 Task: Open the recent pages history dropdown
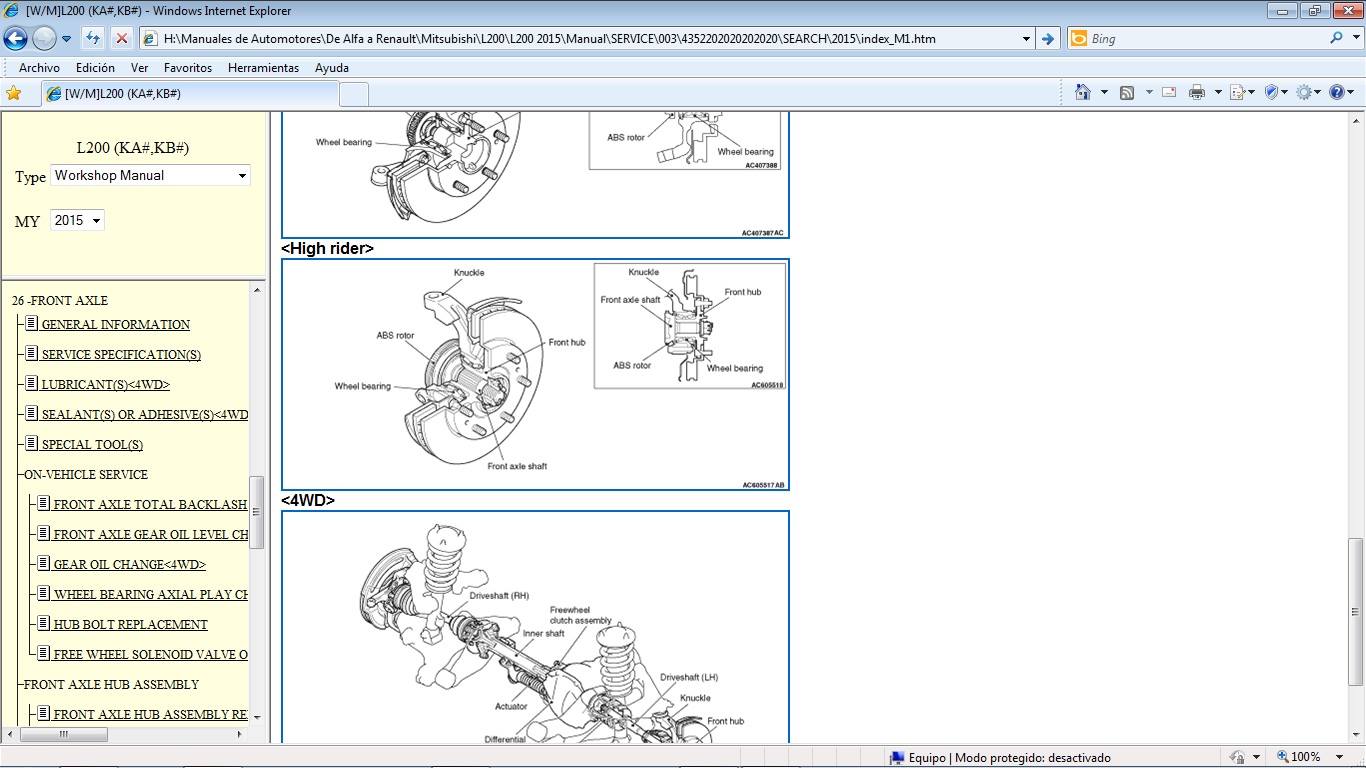point(66,39)
